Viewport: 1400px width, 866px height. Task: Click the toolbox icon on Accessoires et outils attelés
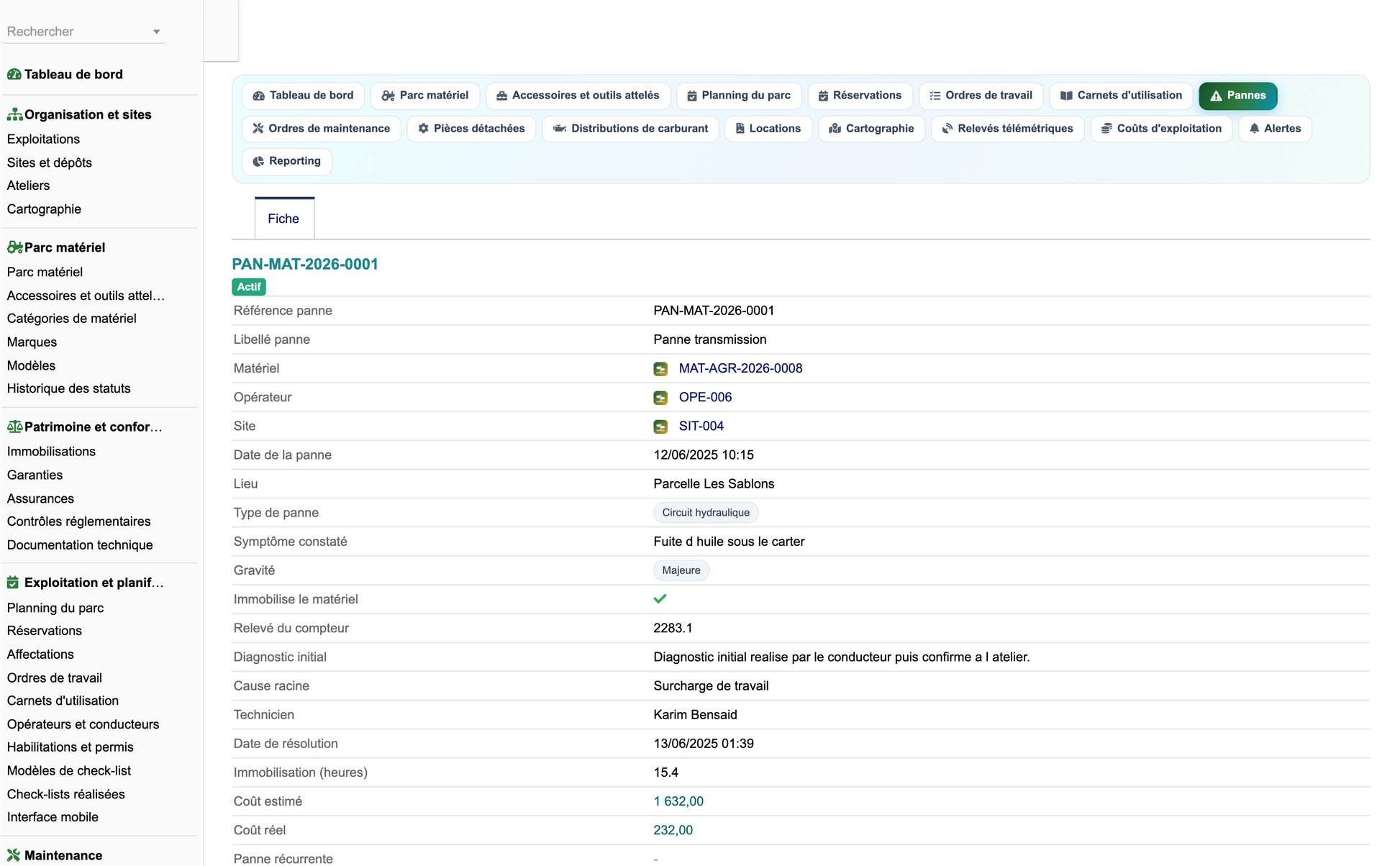(502, 96)
